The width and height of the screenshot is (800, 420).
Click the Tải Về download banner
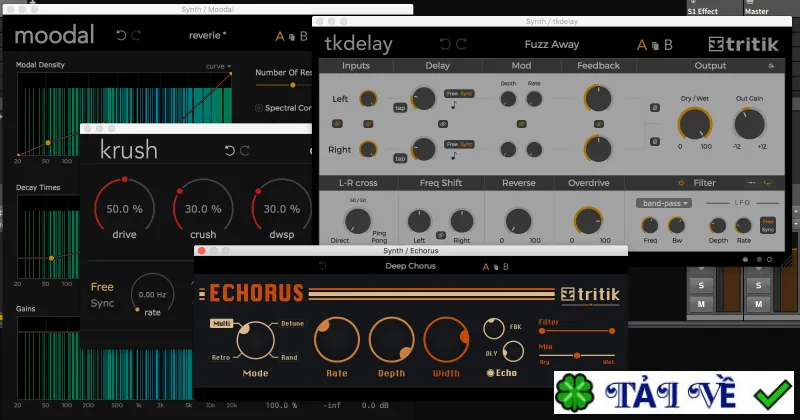click(x=674, y=392)
